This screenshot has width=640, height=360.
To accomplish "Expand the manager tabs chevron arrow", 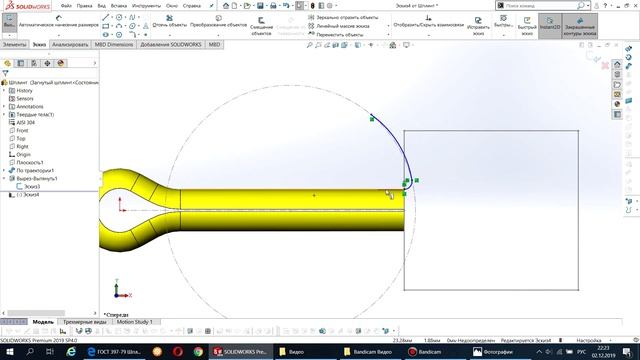I will click(x=95, y=63).
